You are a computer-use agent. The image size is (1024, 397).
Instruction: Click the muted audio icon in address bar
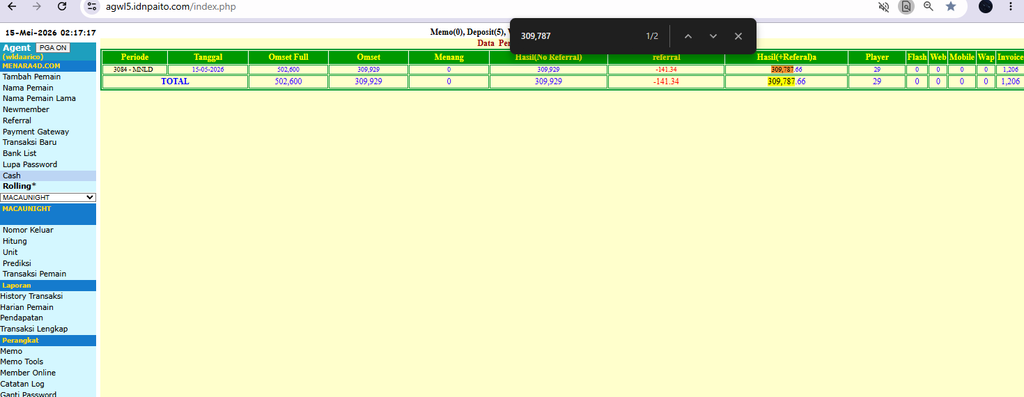point(884,7)
